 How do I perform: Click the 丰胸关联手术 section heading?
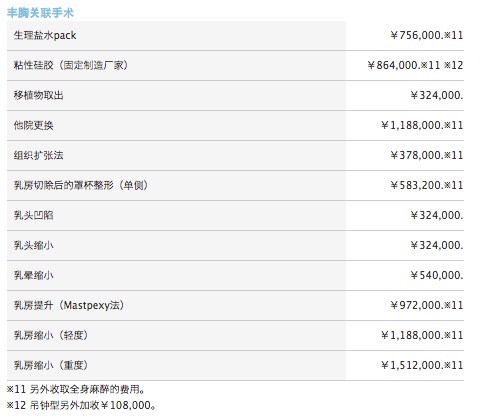tap(40, 13)
